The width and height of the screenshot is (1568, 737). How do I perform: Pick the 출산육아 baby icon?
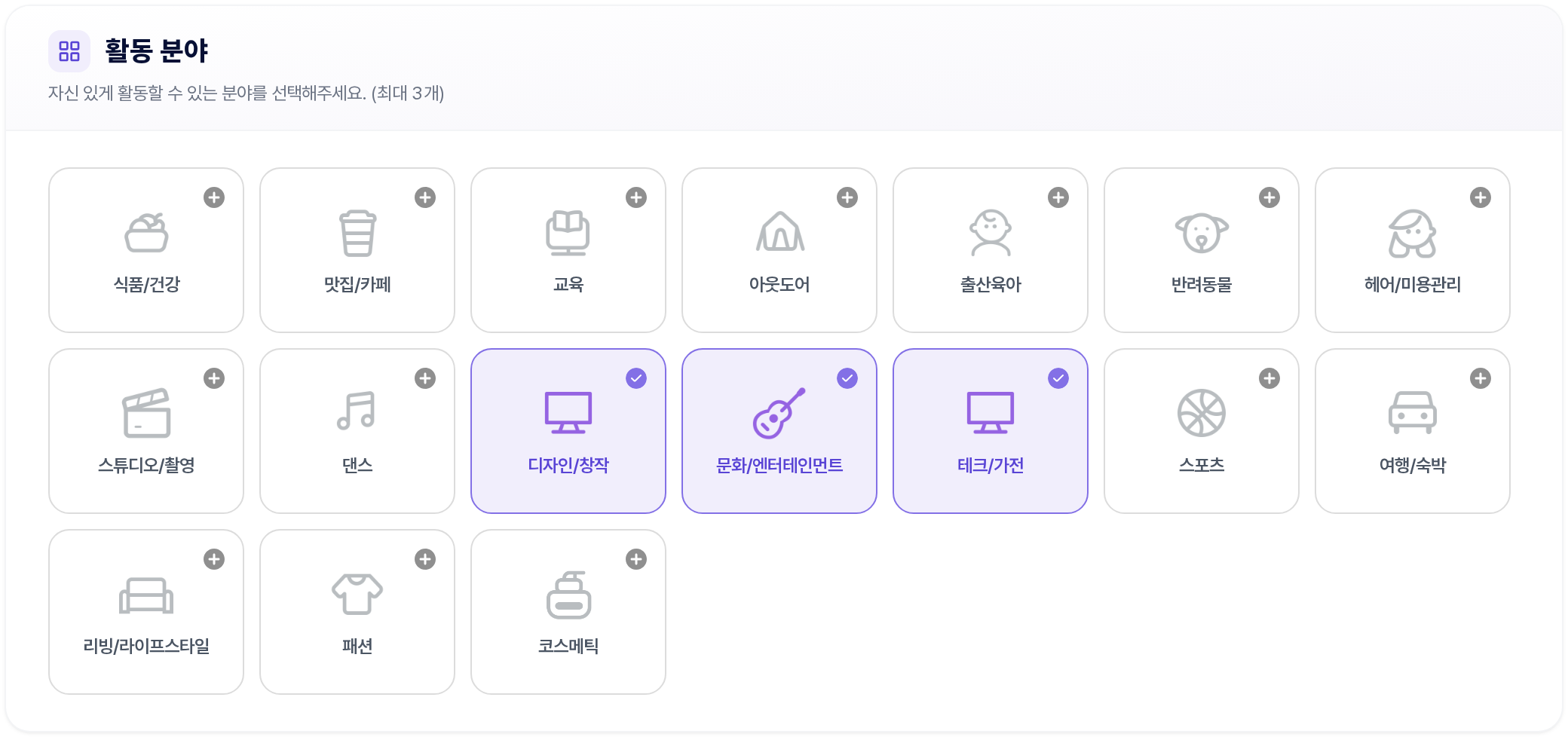[x=991, y=232]
